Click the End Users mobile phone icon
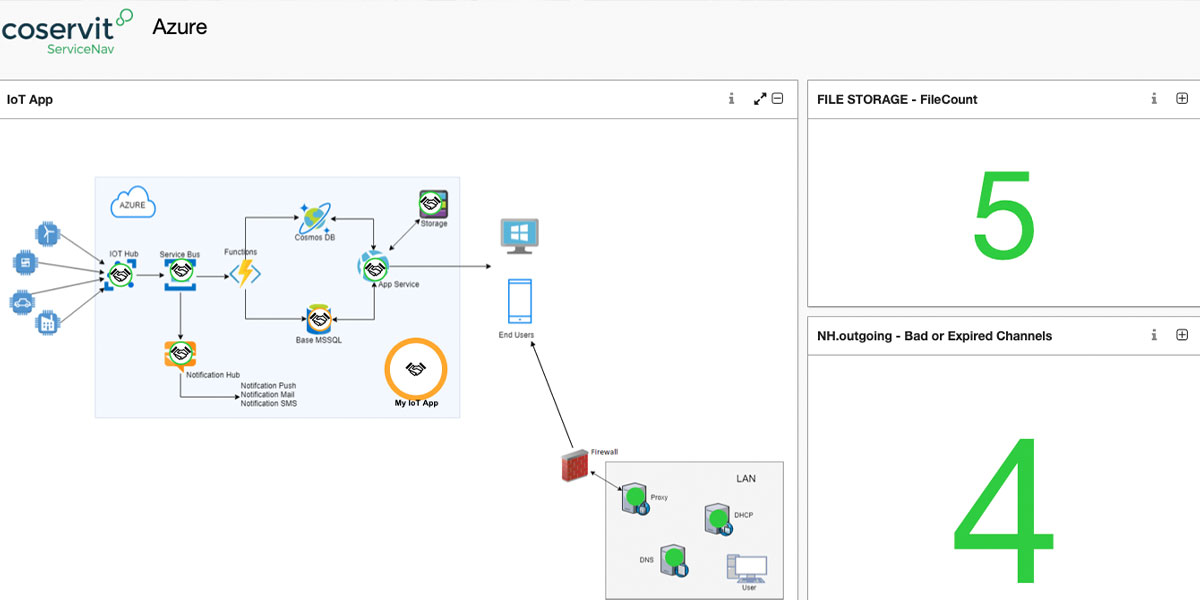Image resolution: width=1200 pixels, height=600 pixels. pos(519,300)
